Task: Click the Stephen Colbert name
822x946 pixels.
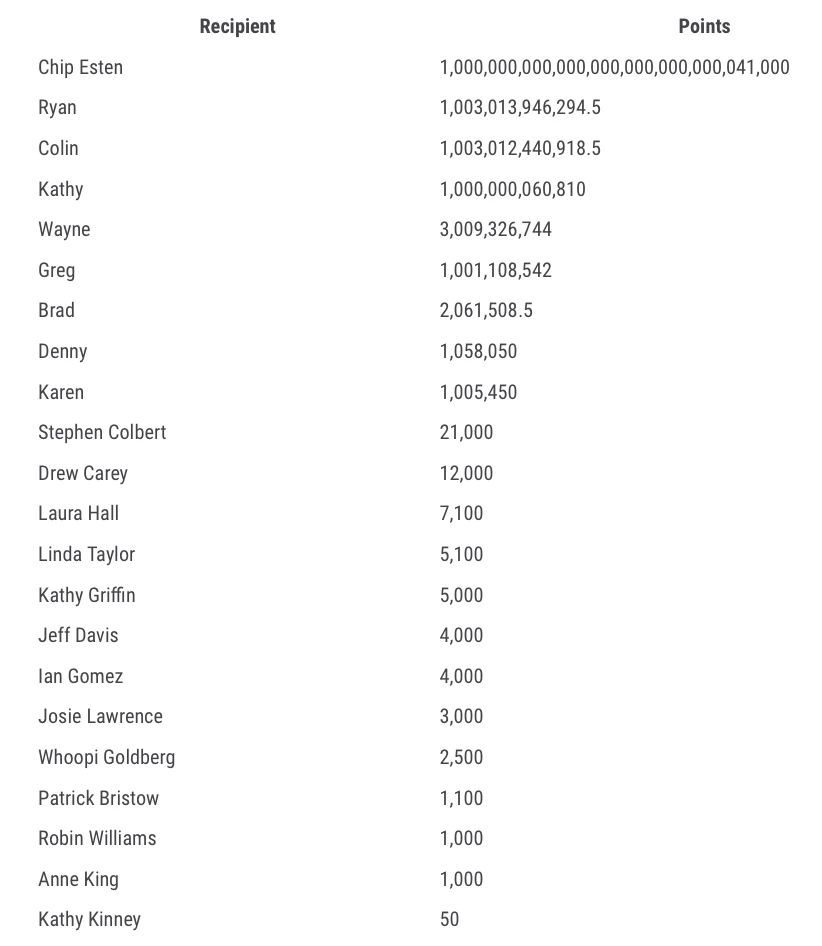Action: tap(102, 433)
